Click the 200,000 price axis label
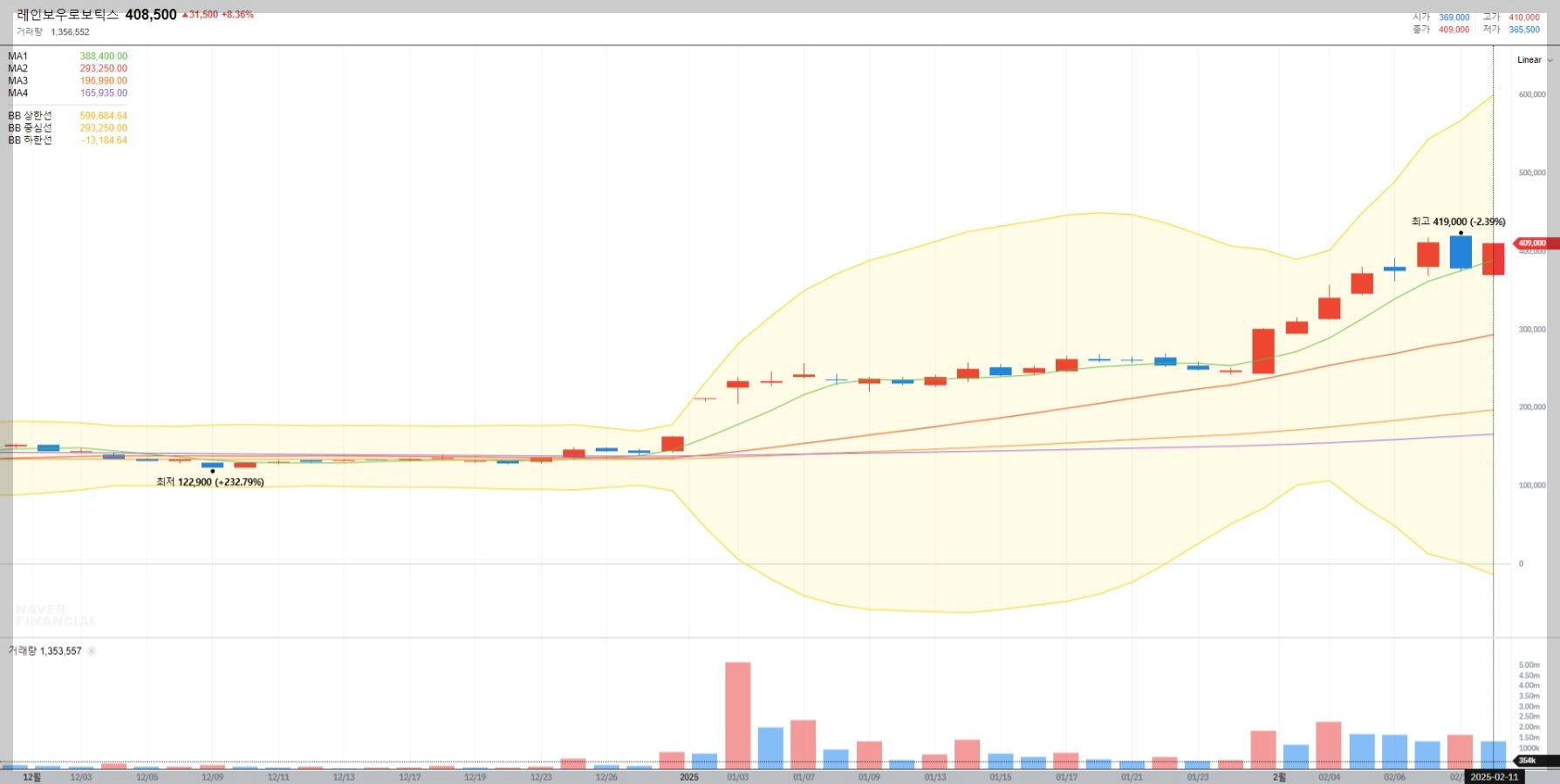 point(1532,407)
